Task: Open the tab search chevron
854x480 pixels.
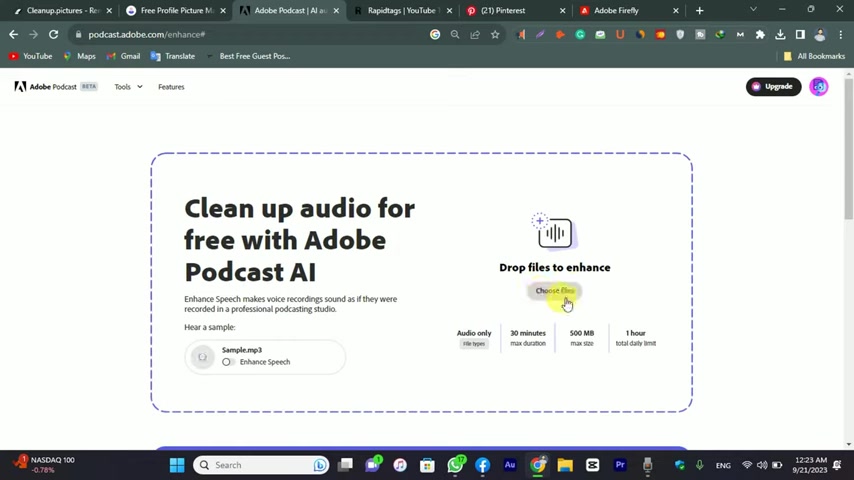Action: (x=753, y=9)
